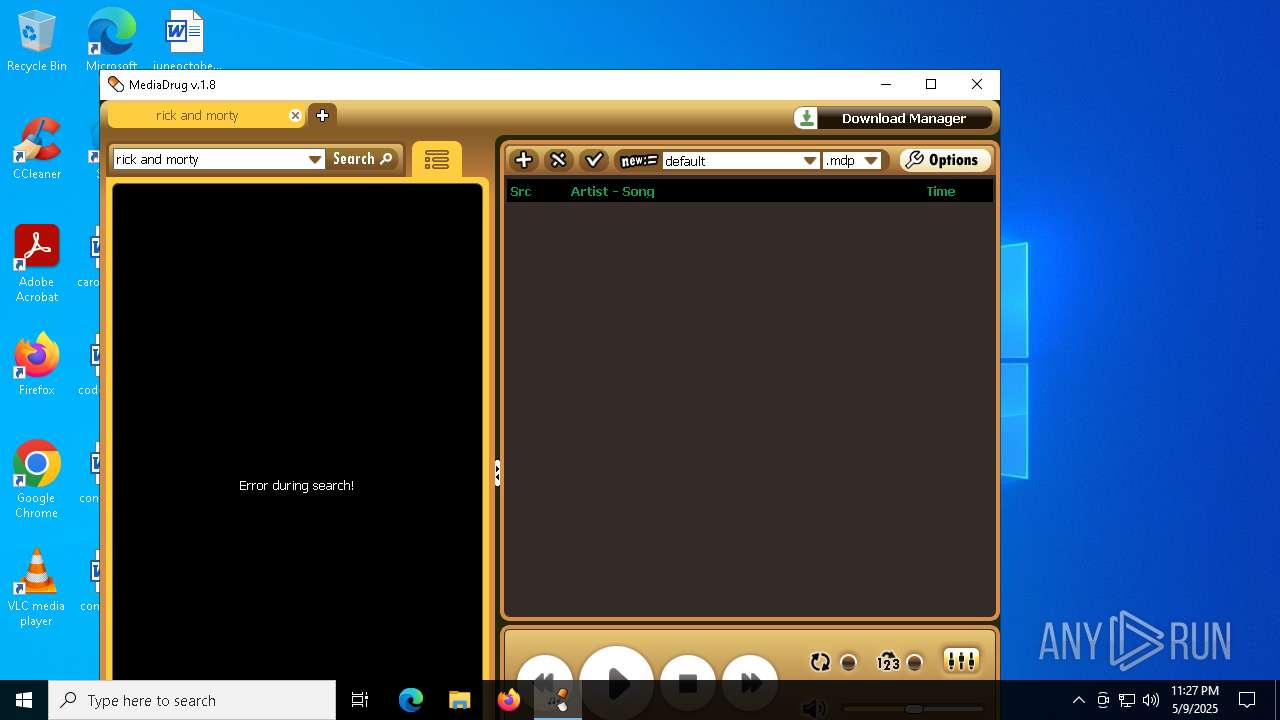1280x720 pixels.
Task: Open the CCleaner desktop shortcut
Action: coord(37,150)
